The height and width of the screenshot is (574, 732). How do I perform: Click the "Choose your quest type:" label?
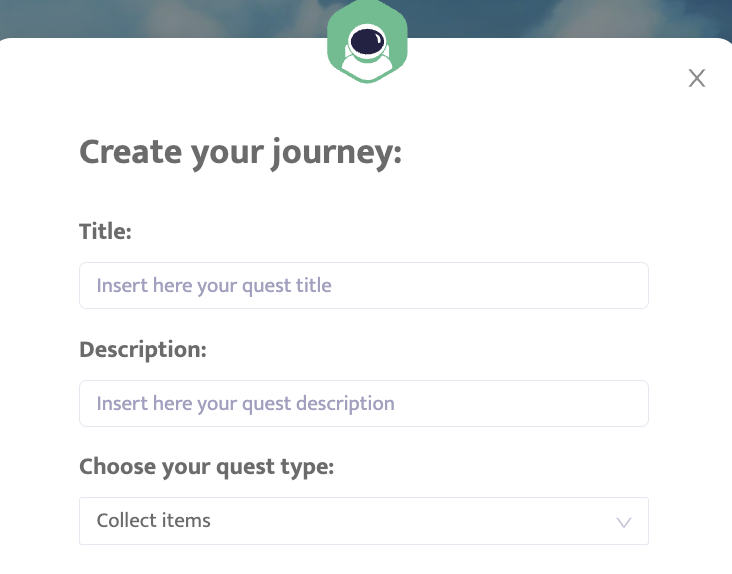point(206,467)
